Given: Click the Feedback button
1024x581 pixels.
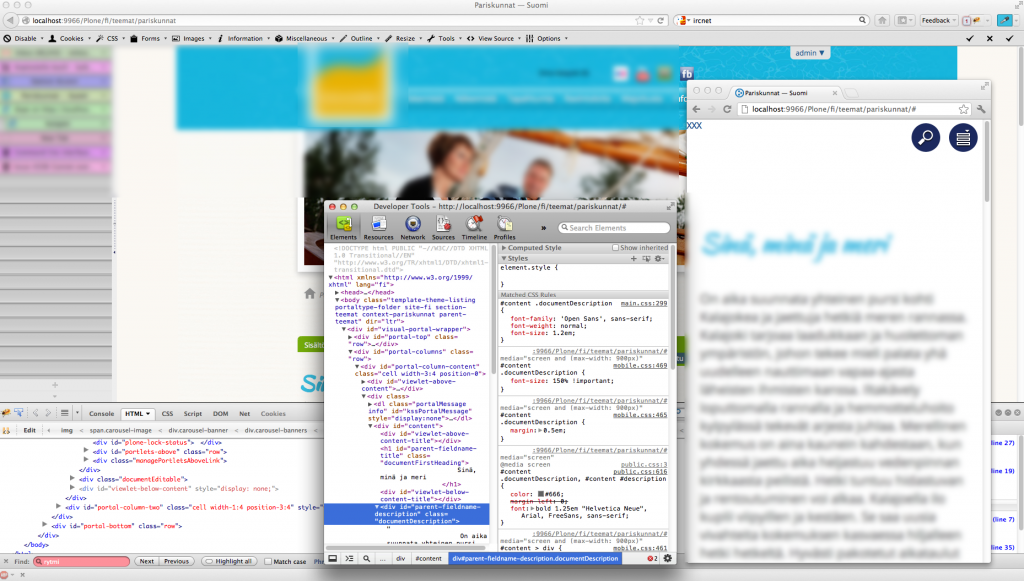Looking at the screenshot, I should click(938, 20).
